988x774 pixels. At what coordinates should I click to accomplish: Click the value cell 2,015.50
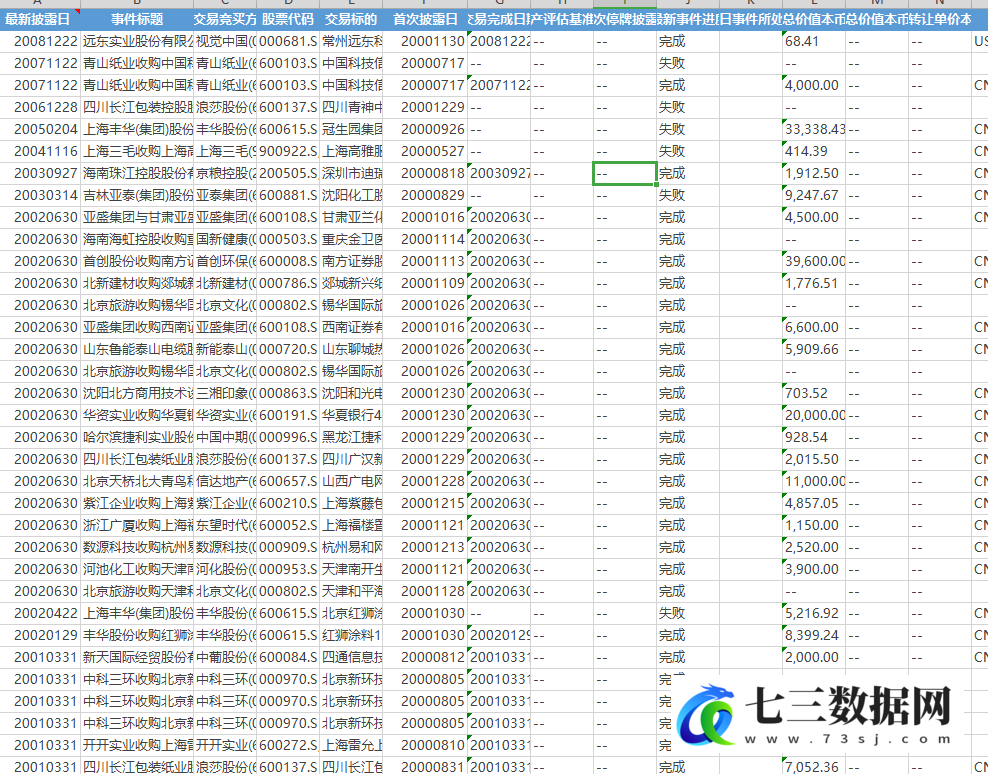pos(814,459)
